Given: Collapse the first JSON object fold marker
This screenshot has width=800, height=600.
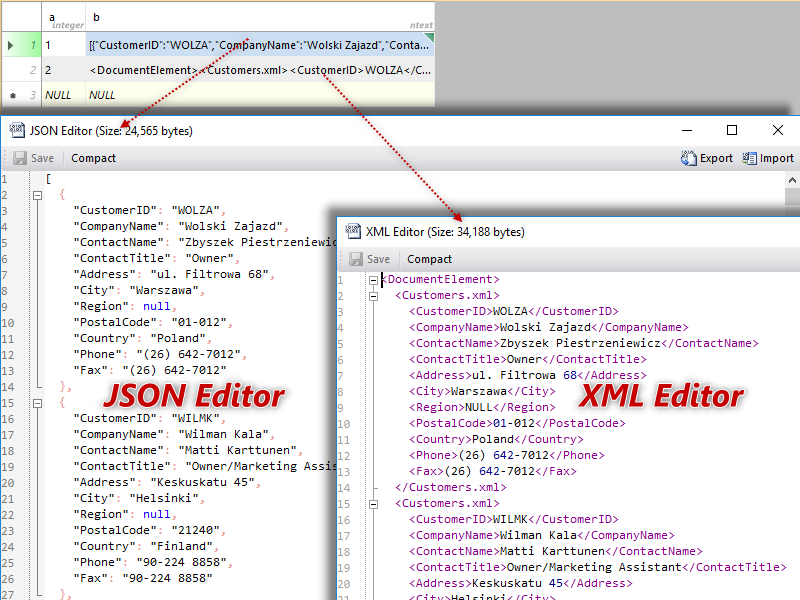Looking at the screenshot, I should [x=37, y=195].
